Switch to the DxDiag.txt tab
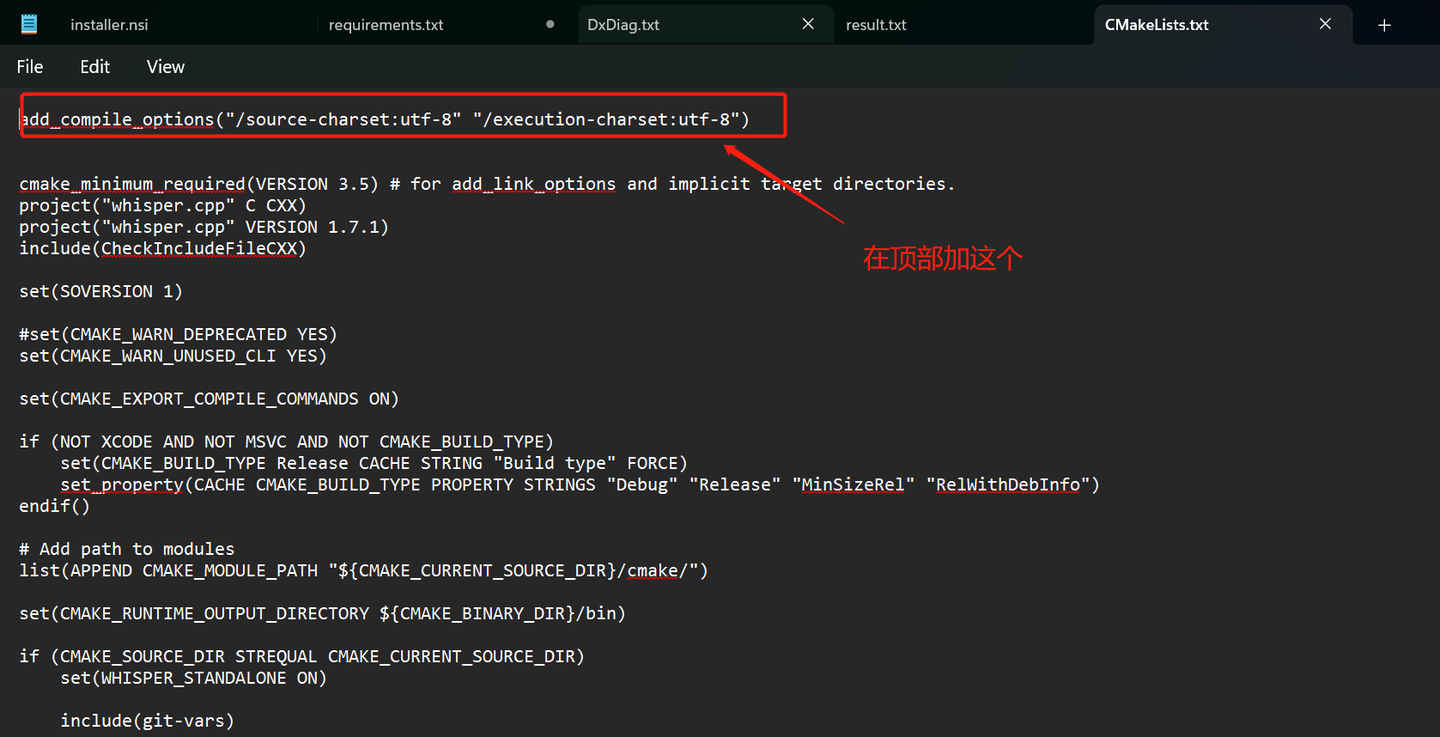1440x737 pixels. point(623,25)
